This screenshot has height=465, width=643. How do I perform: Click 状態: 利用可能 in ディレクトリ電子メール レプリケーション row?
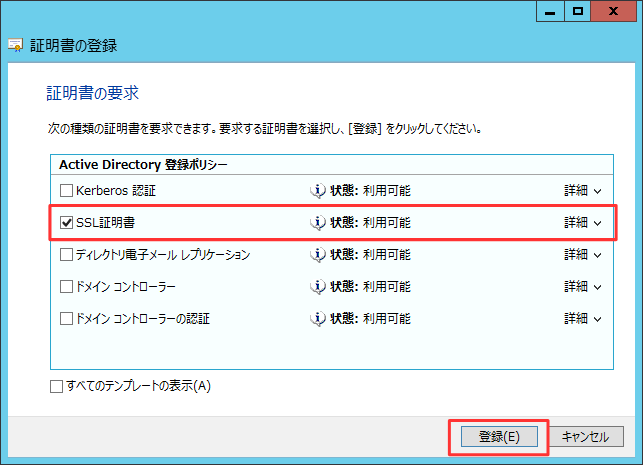pyautogui.click(x=370, y=255)
